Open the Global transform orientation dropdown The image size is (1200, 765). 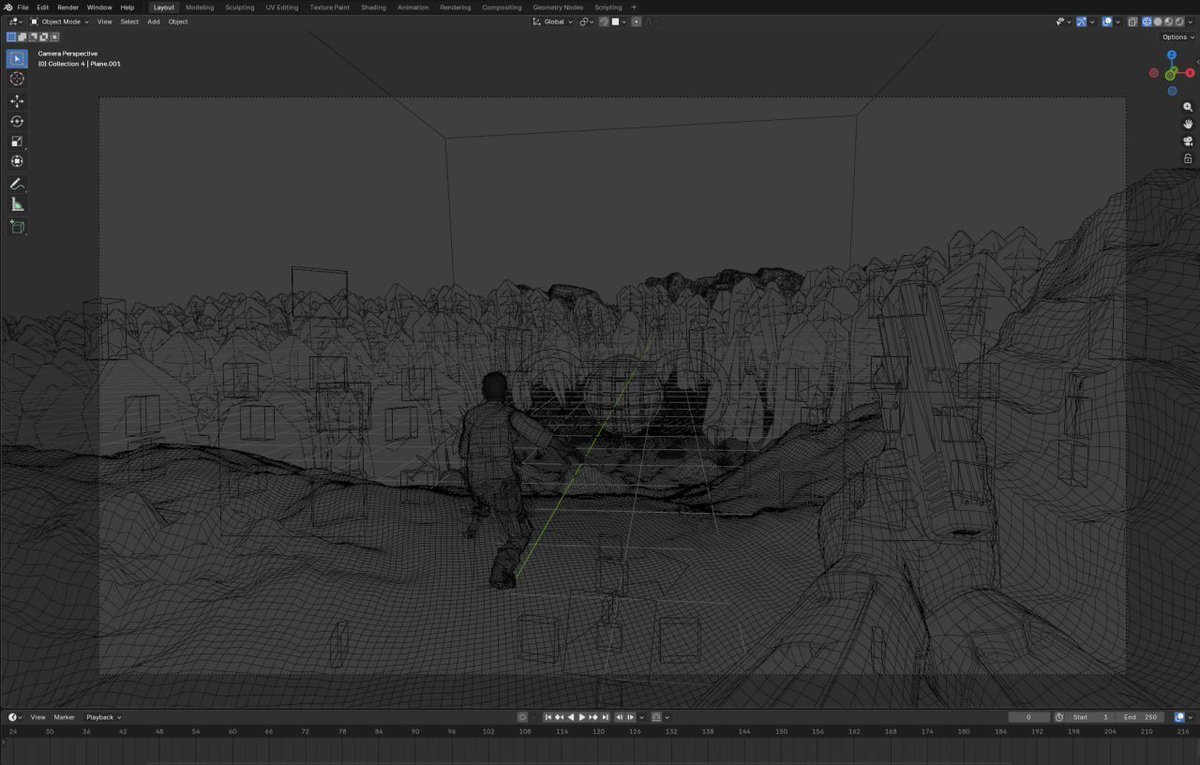(552, 22)
